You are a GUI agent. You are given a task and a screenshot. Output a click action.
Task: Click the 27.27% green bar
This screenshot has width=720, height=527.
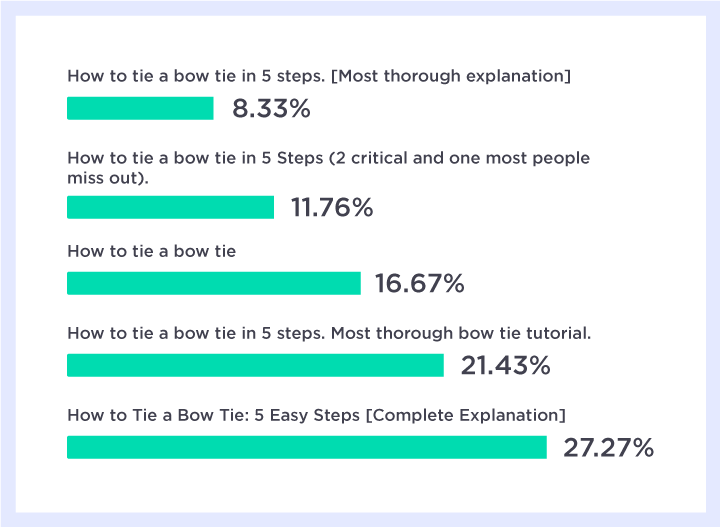coord(307,447)
